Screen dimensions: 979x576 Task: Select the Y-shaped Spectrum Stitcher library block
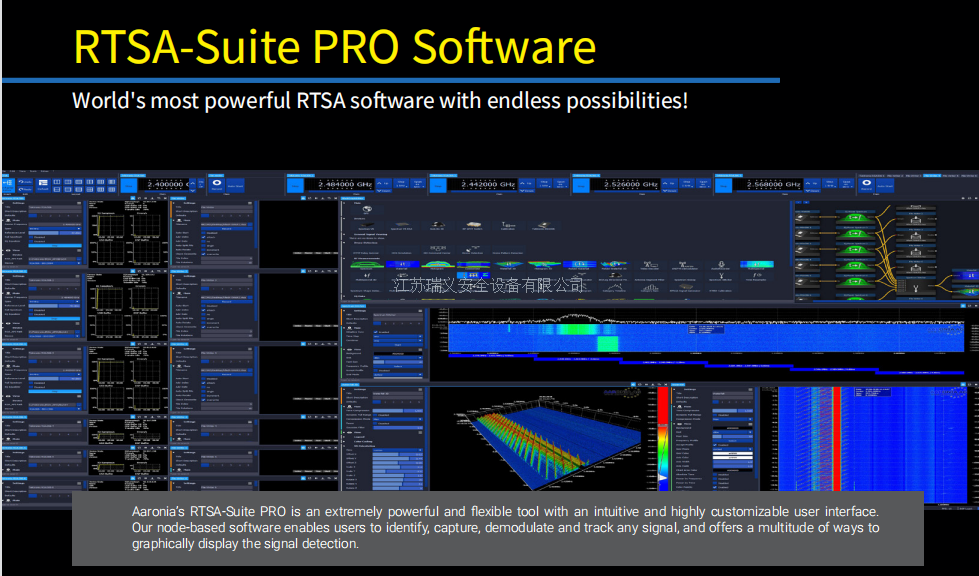click(721, 277)
